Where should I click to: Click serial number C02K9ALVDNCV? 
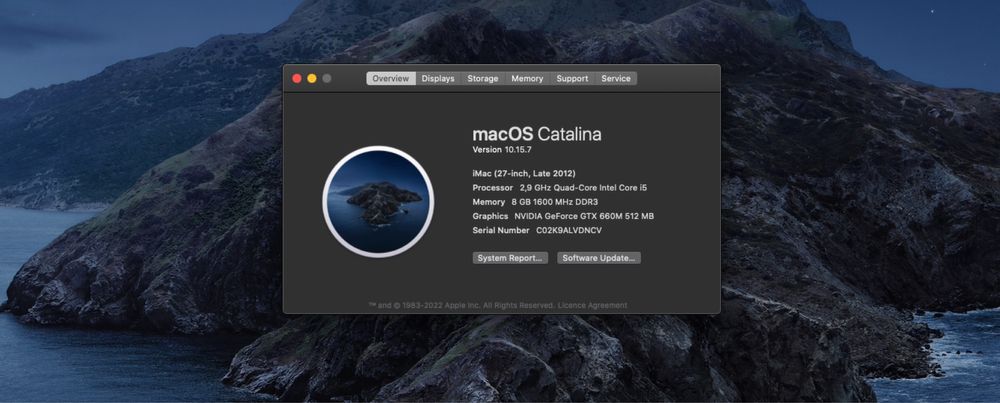pyautogui.click(x=569, y=230)
